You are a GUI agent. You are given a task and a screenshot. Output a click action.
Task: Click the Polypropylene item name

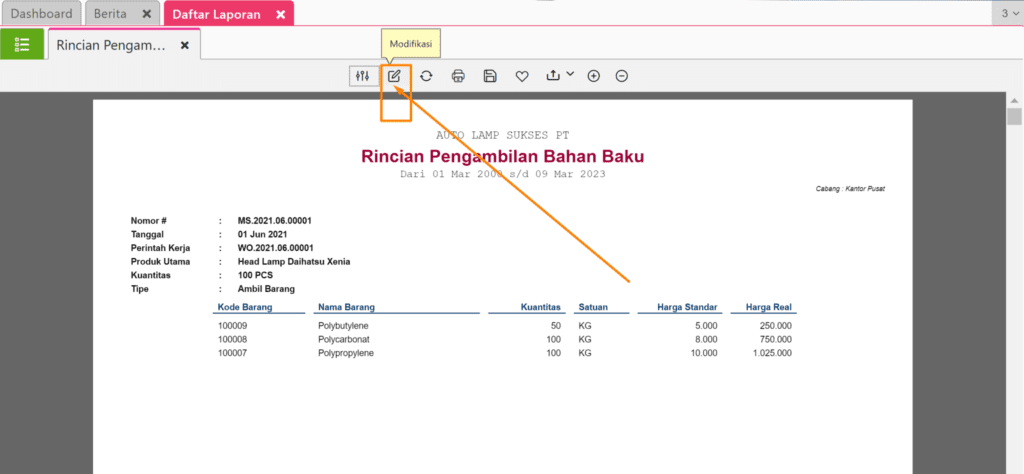click(x=346, y=353)
